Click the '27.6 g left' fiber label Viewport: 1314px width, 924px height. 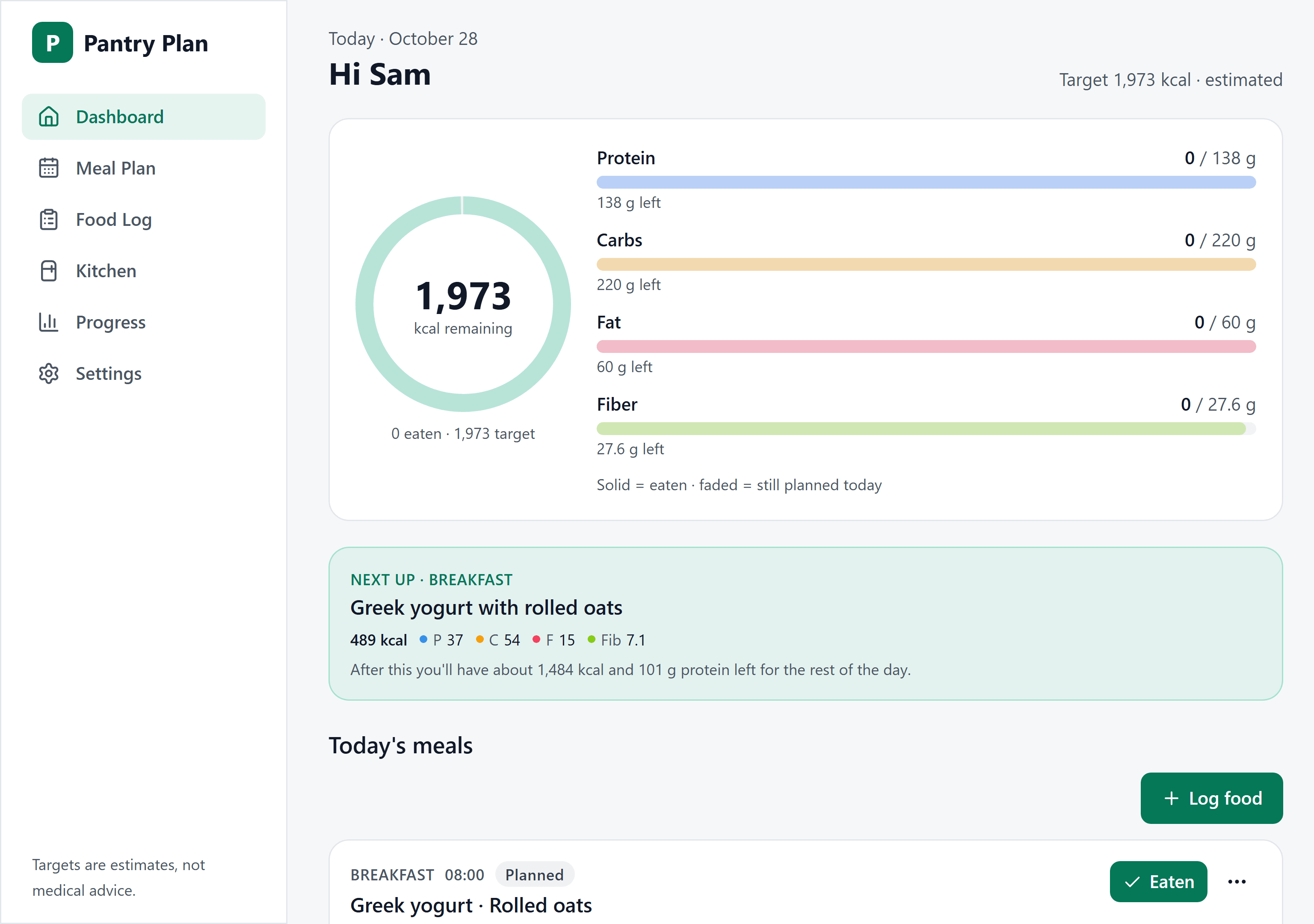630,449
